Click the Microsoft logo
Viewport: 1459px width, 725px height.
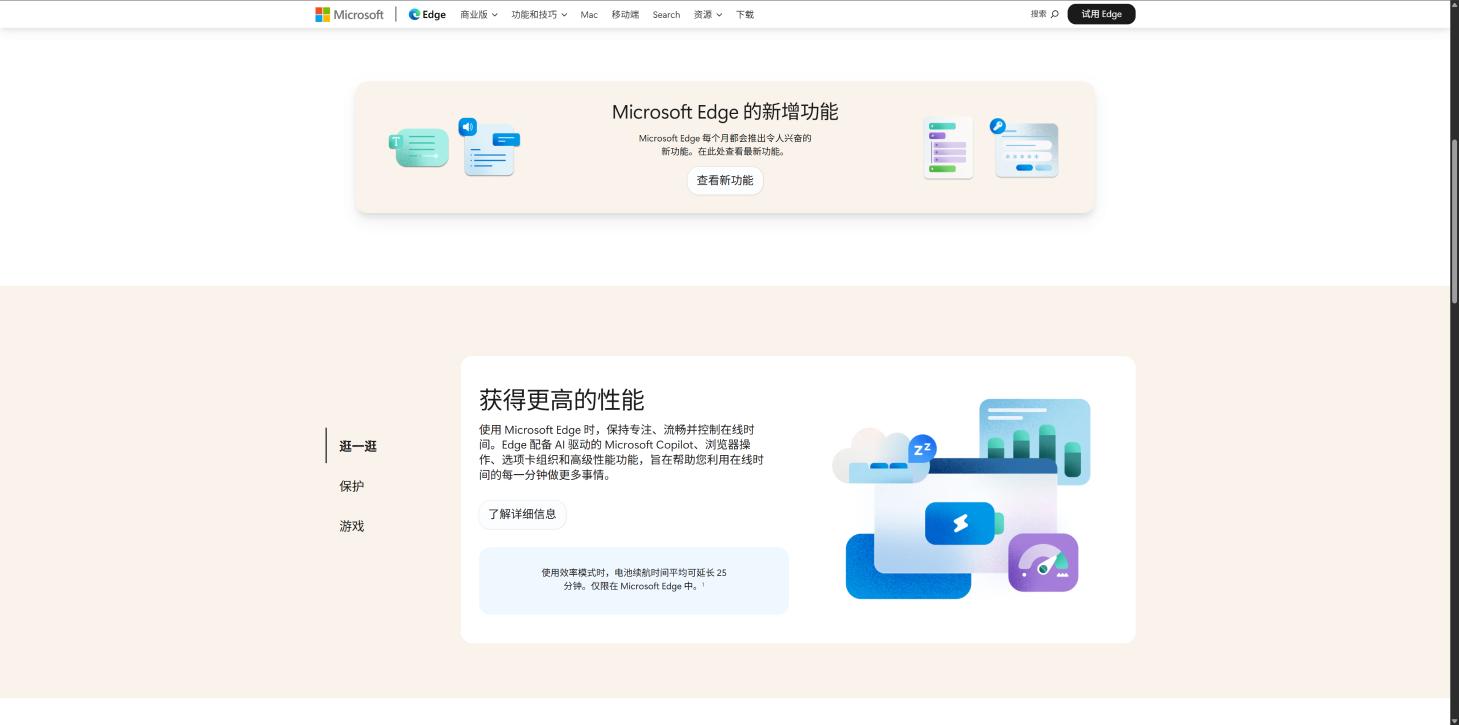point(349,14)
